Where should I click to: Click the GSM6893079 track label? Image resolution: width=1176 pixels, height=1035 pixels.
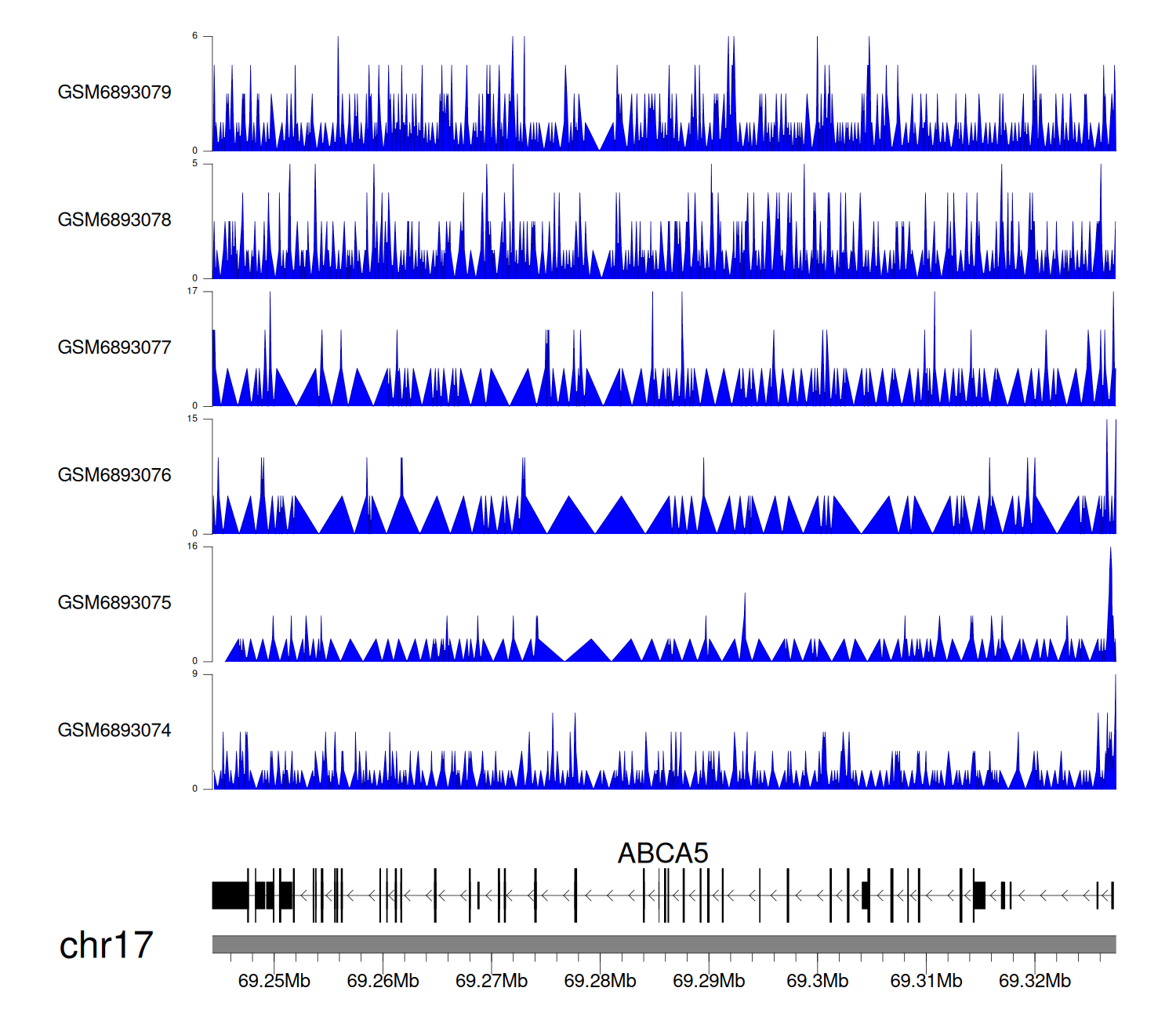114,93
